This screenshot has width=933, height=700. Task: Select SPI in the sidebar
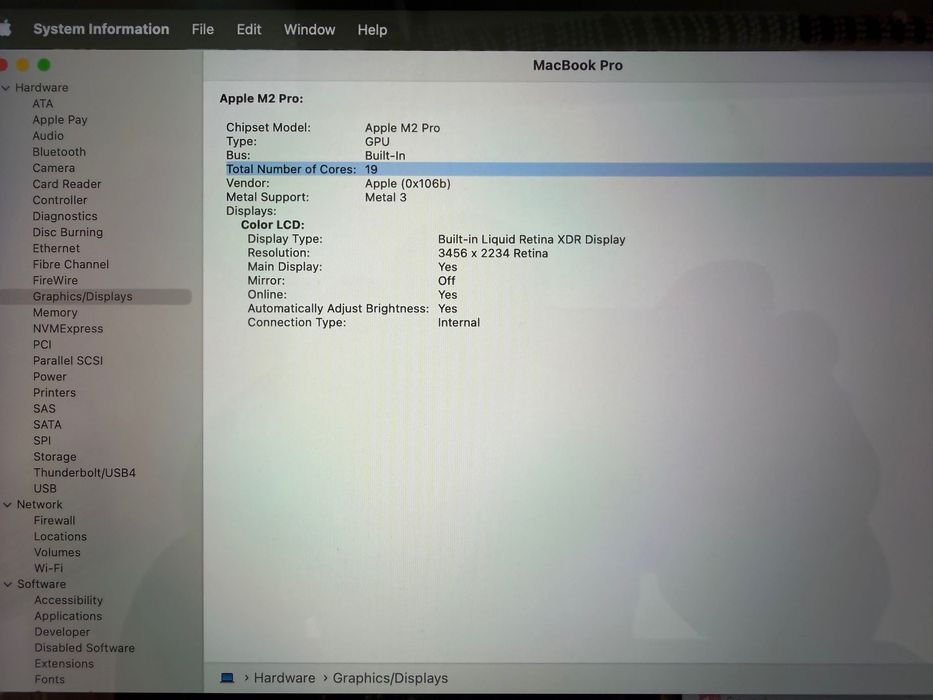click(x=42, y=440)
